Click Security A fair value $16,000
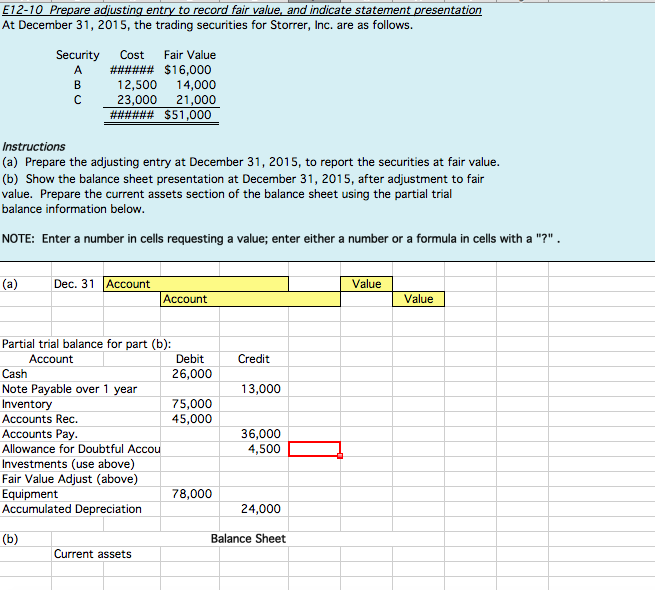 pyautogui.click(x=188, y=70)
